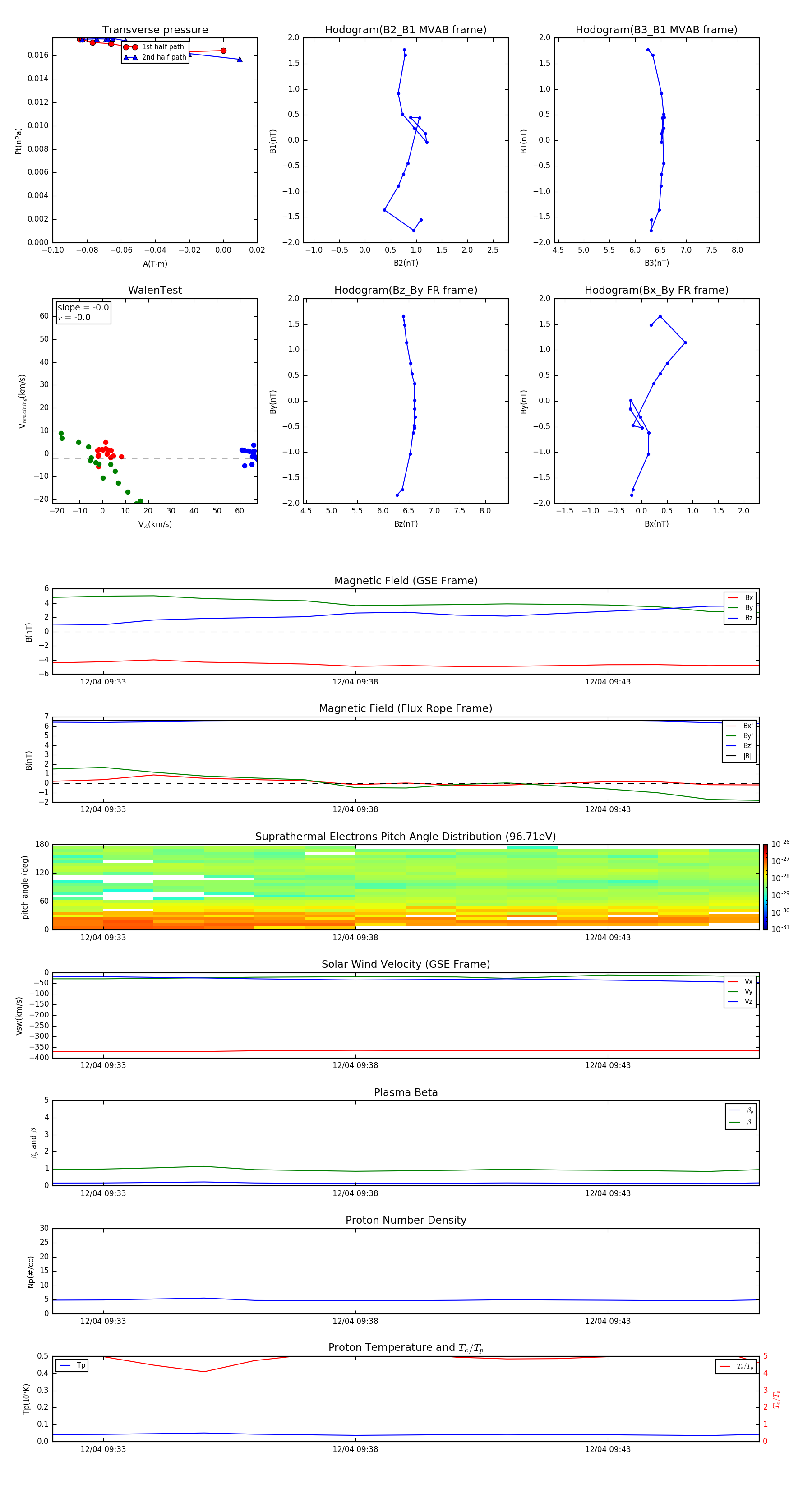Click the Vx legend entry

point(740,981)
